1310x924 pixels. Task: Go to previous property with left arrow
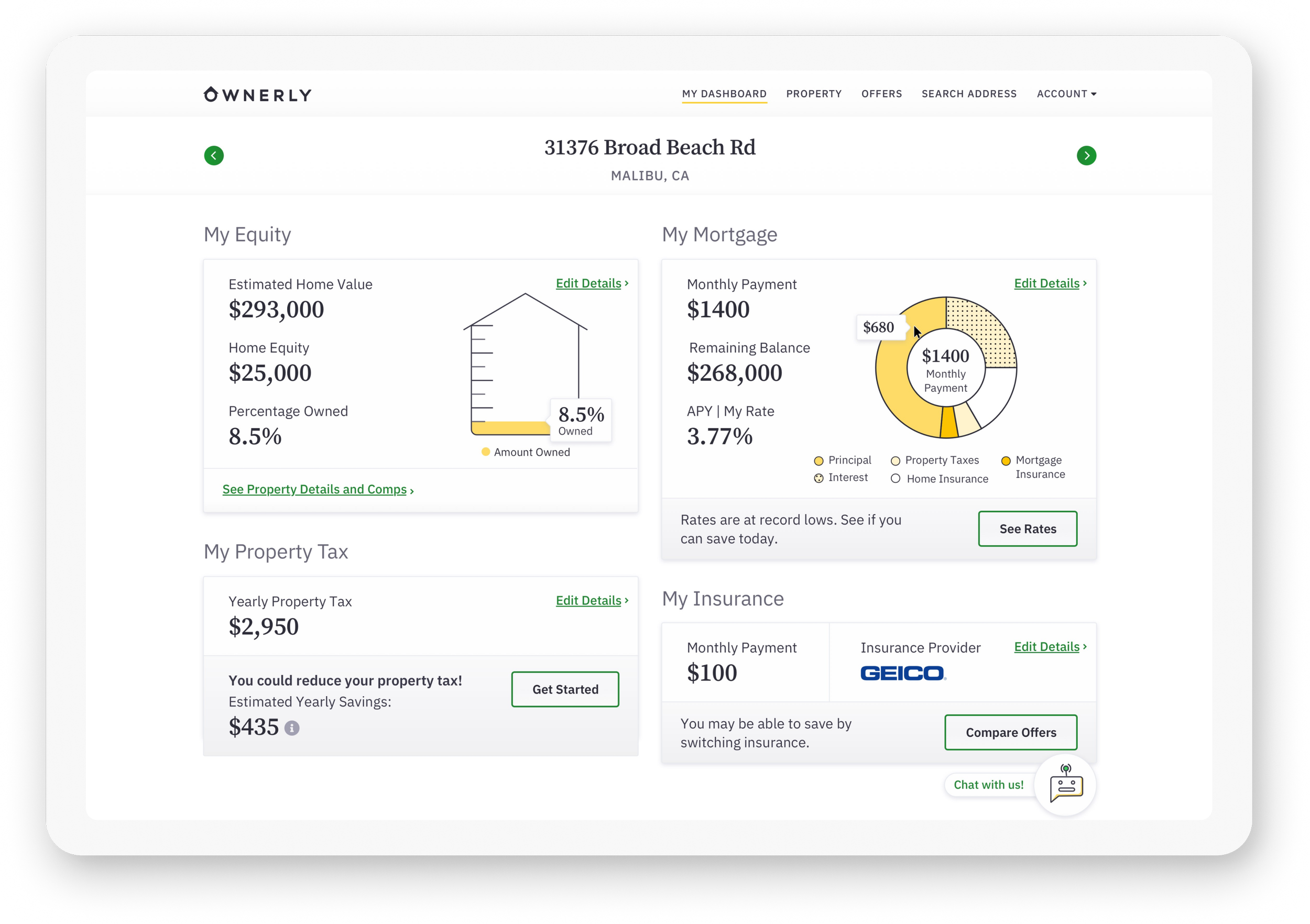pyautogui.click(x=214, y=155)
